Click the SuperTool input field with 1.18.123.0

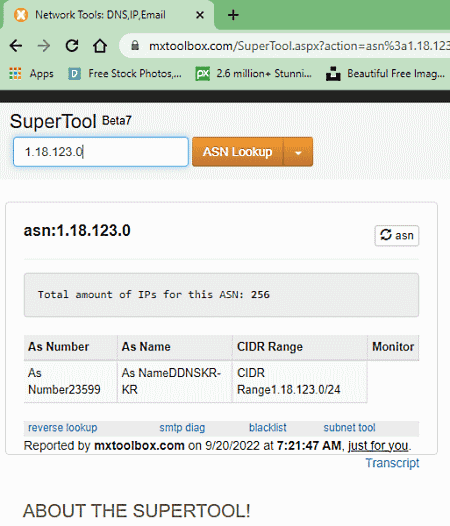point(101,152)
